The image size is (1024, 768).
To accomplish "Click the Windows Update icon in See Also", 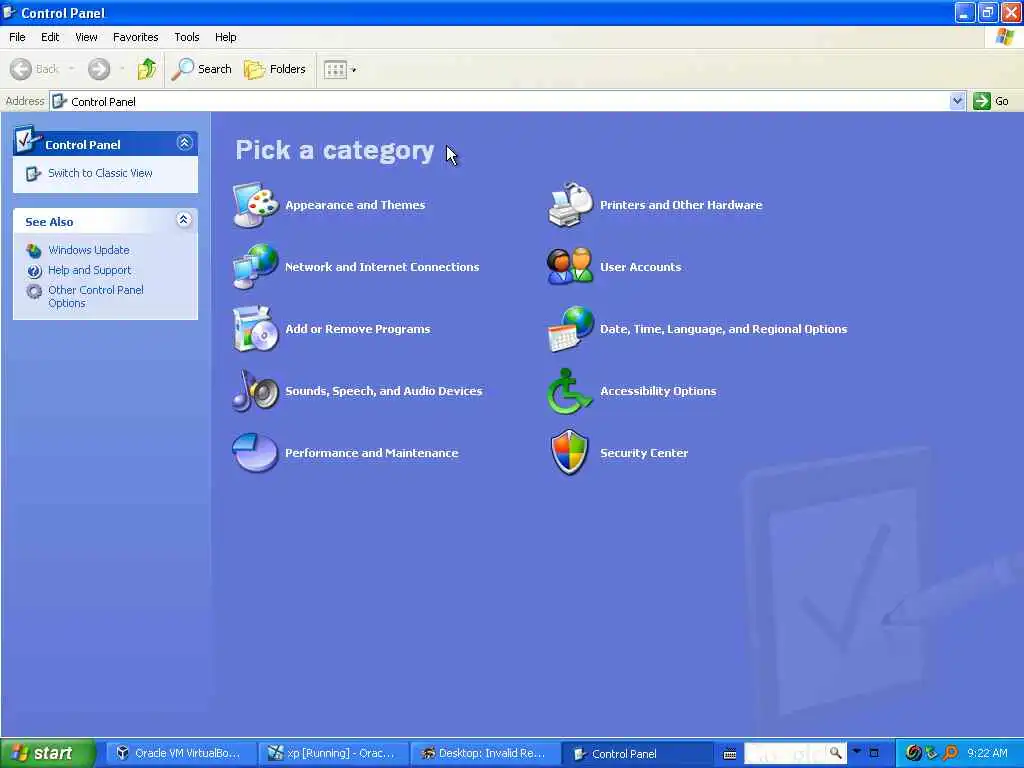I will pyautogui.click(x=34, y=250).
